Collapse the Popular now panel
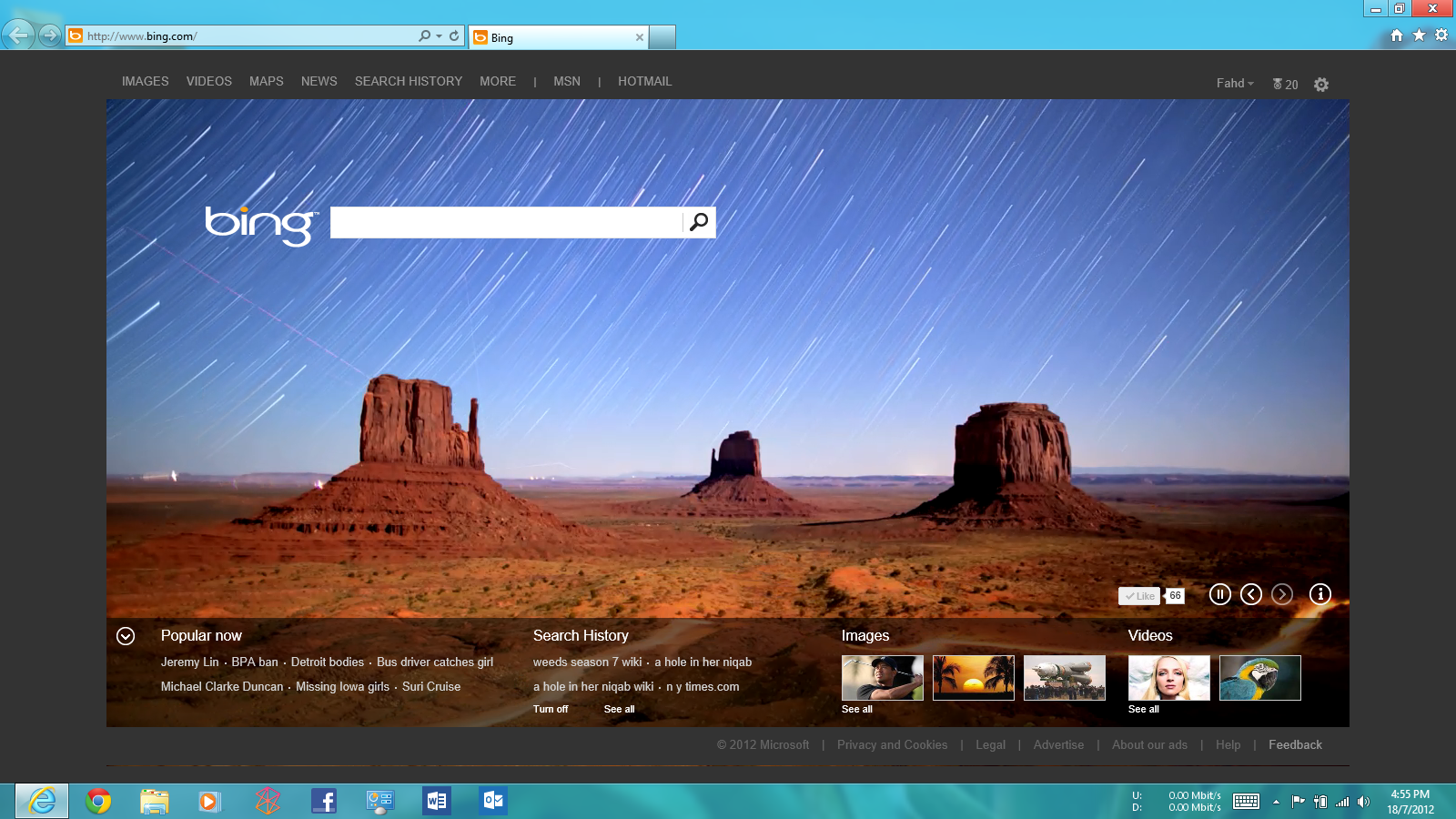This screenshot has height=819, width=1456. coord(126,636)
